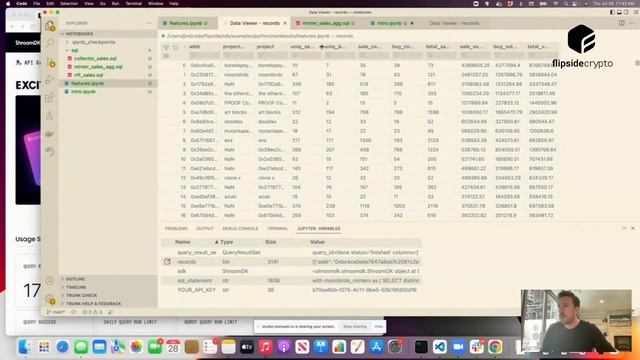Click Stop sharing in screen share bar

point(355,327)
